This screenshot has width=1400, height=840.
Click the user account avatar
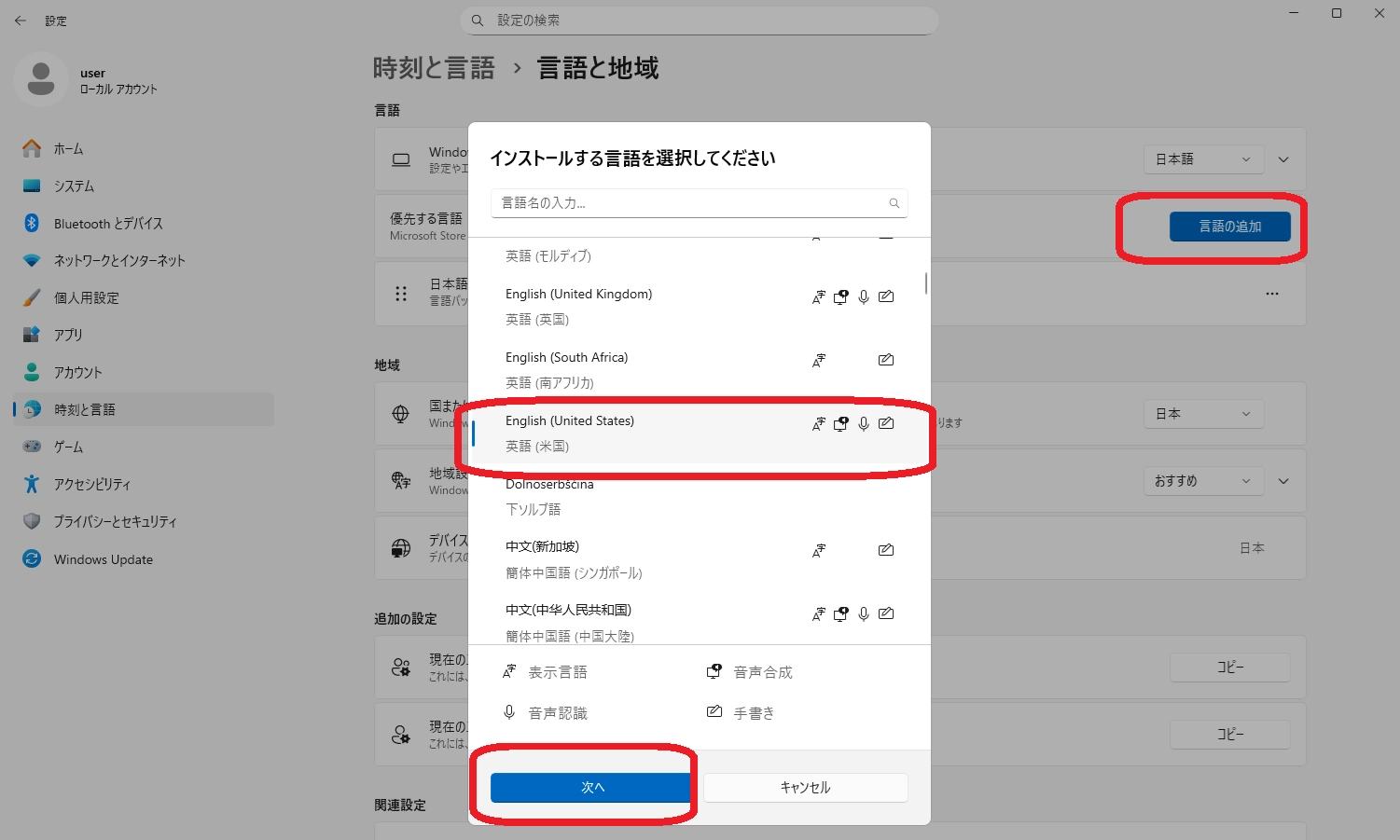pos(40,79)
